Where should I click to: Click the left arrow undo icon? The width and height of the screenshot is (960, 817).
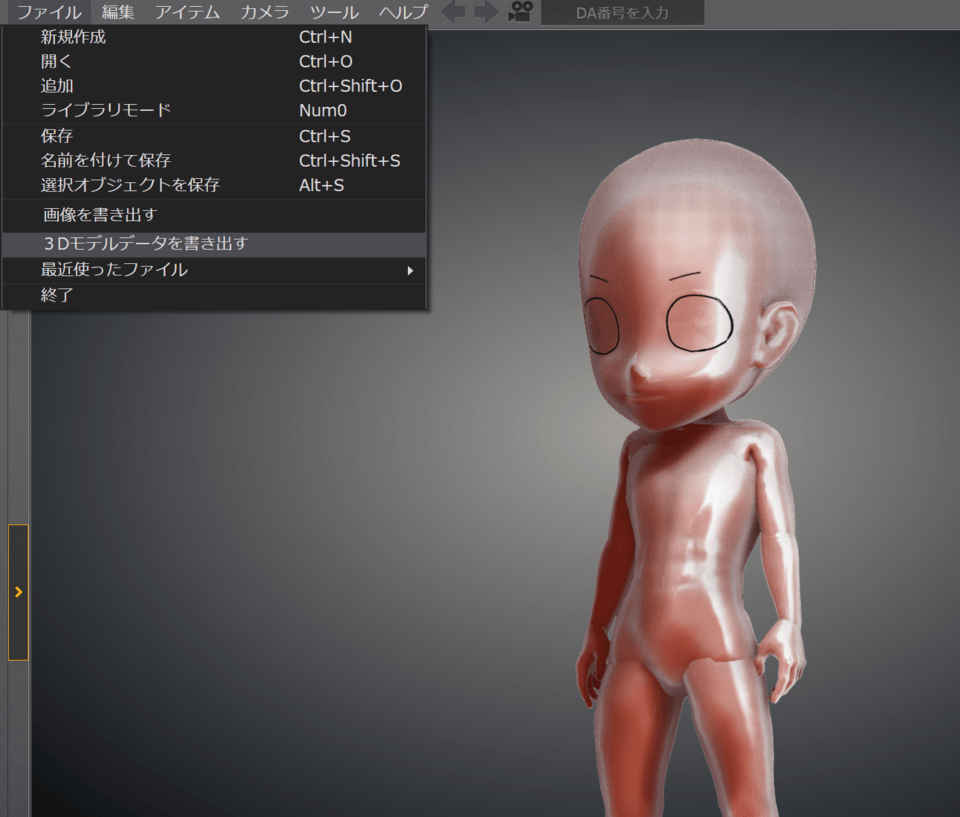click(453, 13)
